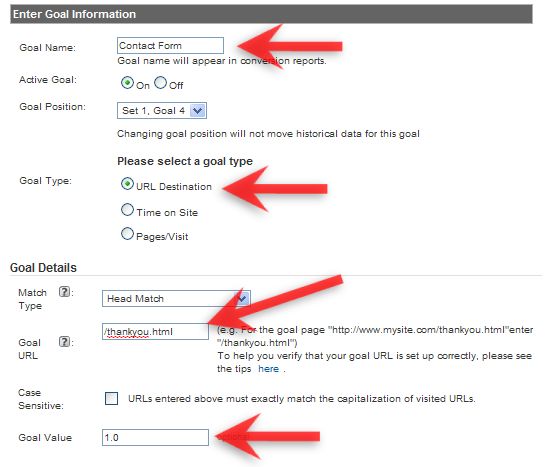Click the Set 1, Goal 4 combo box
The height and width of the screenshot is (467, 545).
[x=162, y=111]
